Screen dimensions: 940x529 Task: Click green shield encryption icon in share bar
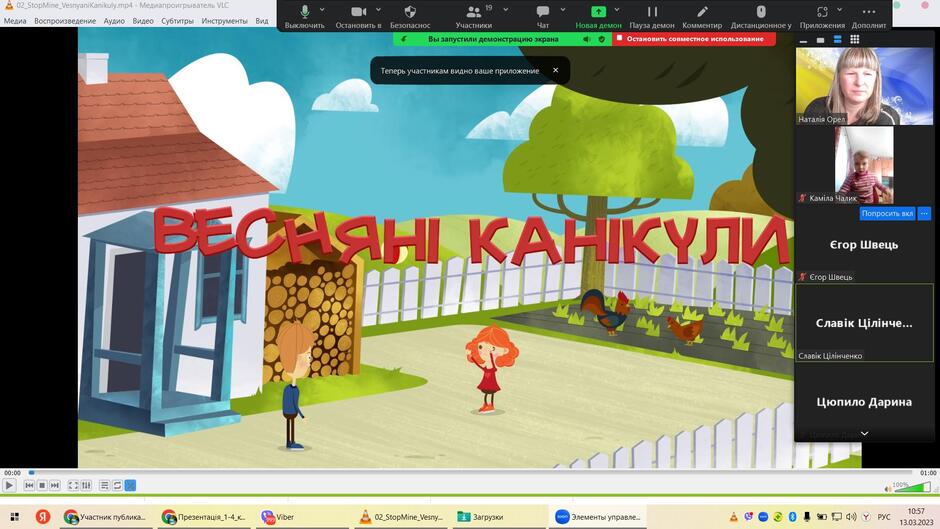pos(601,39)
